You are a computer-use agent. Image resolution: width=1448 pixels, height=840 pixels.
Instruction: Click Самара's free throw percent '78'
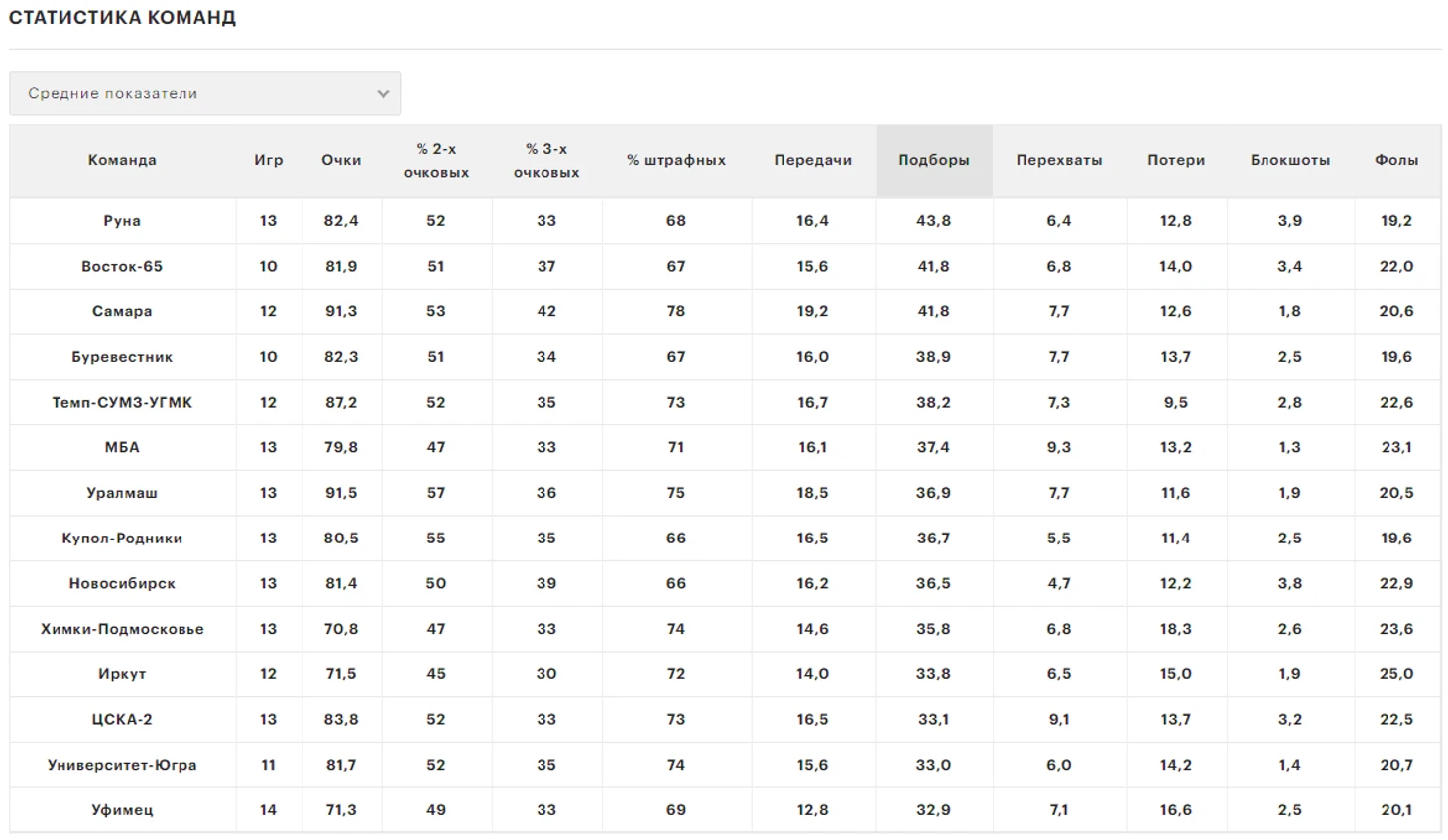[676, 311]
